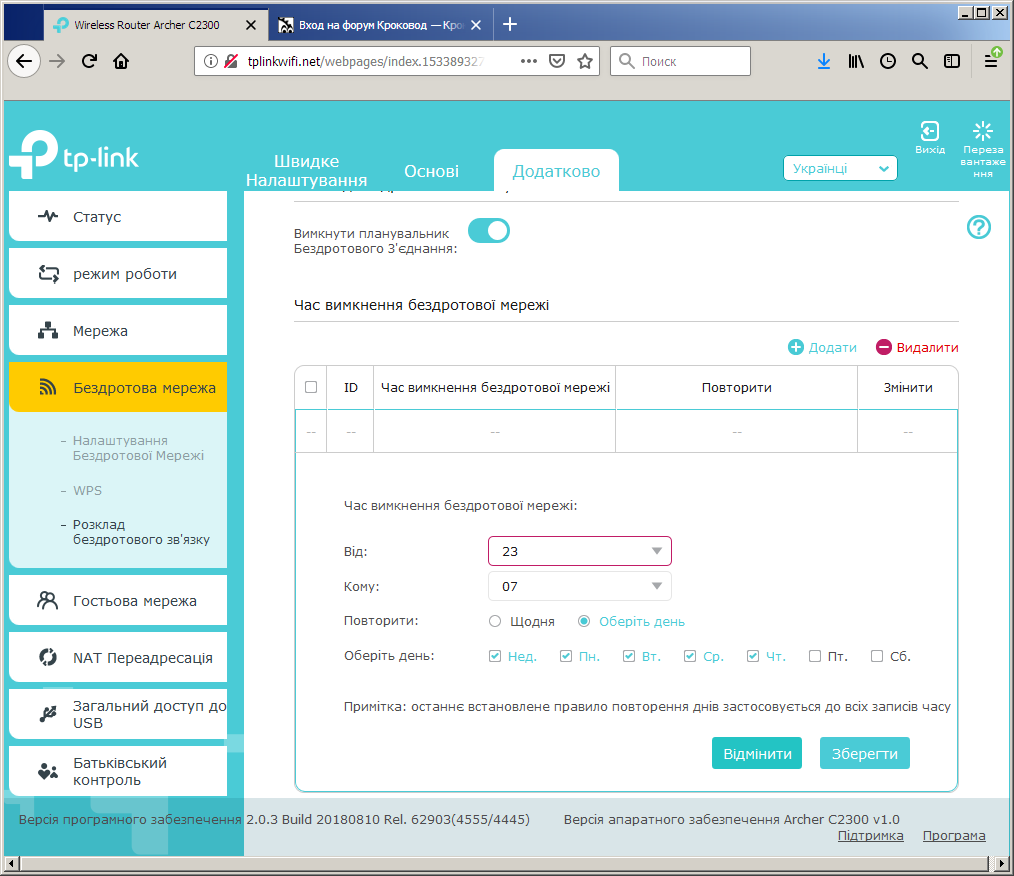Click the Перезавантаження reboot icon

tap(982, 131)
